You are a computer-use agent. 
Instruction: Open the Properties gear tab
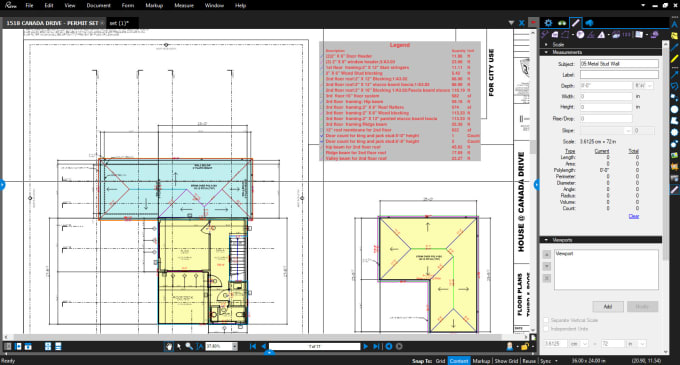549,23
